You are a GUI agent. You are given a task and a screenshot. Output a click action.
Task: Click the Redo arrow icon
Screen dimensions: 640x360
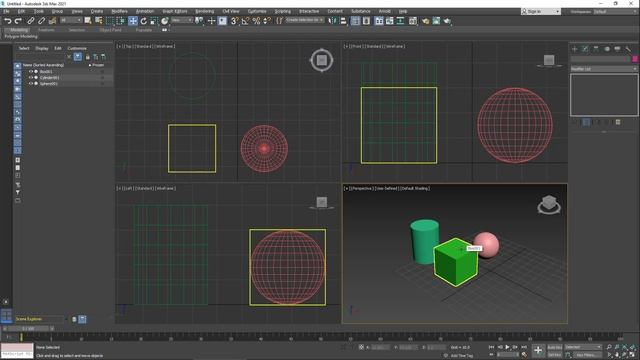click(x=18, y=21)
